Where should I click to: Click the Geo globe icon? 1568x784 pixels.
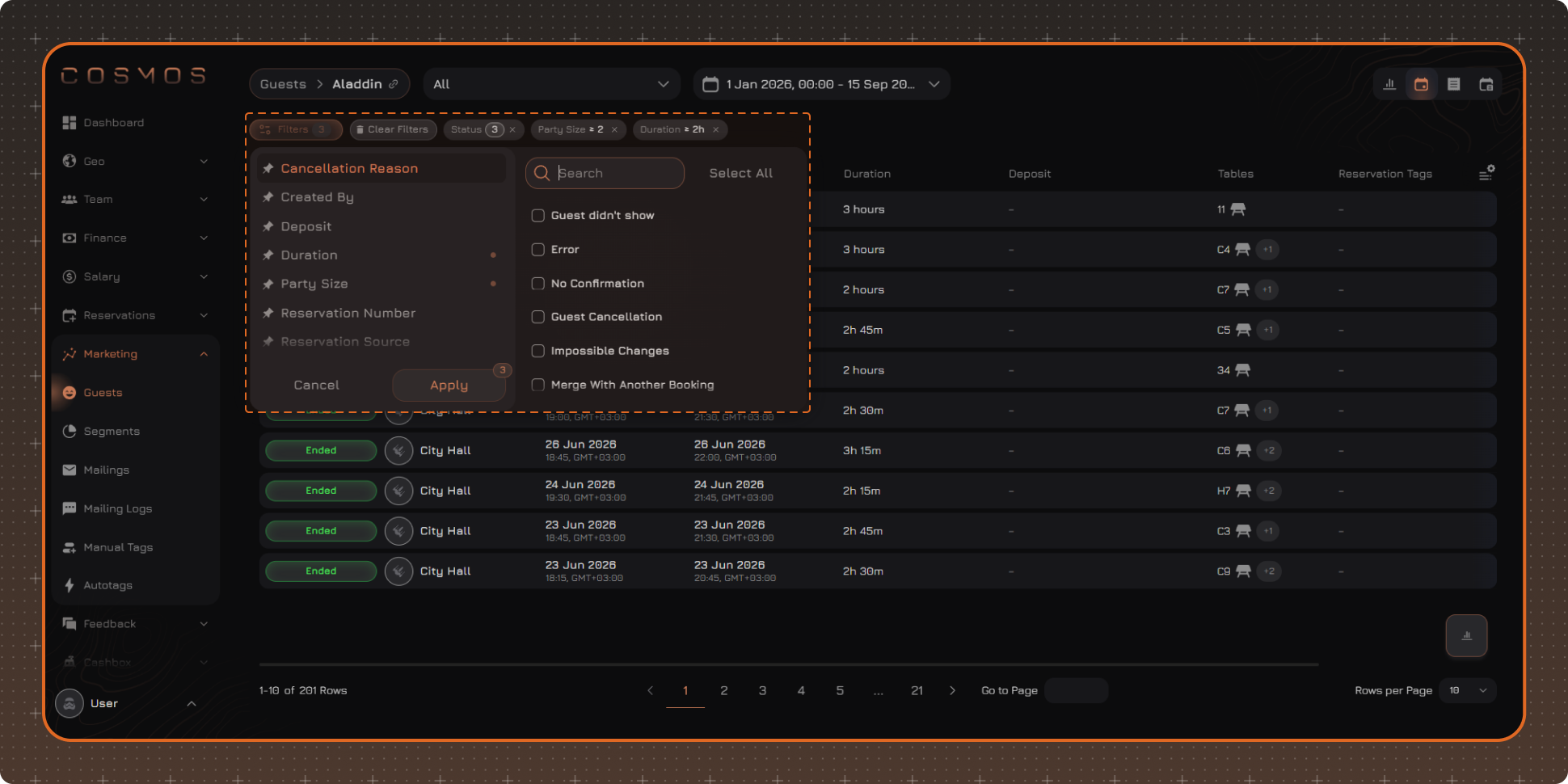tap(70, 161)
